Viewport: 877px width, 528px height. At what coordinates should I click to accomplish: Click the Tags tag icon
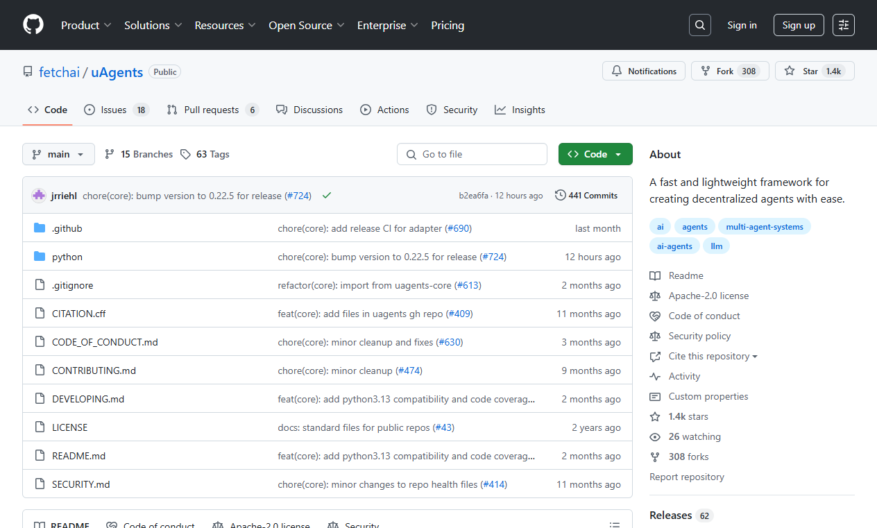(x=185, y=154)
